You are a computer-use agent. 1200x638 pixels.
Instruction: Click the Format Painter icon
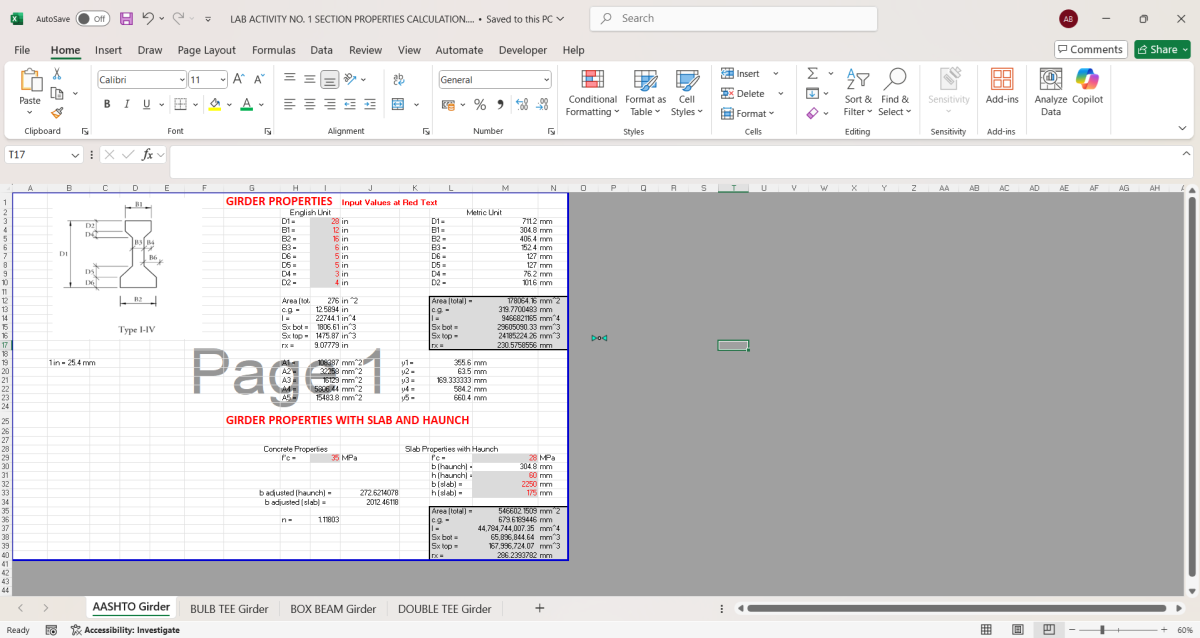[x=57, y=113]
